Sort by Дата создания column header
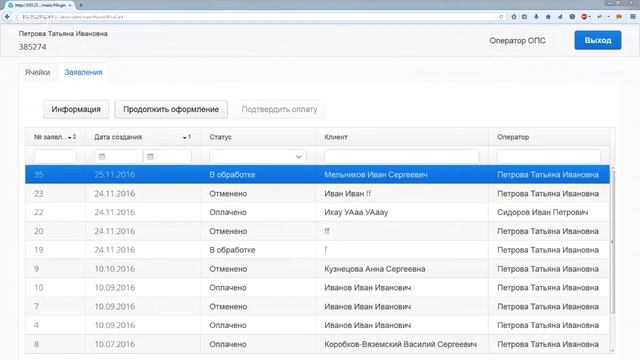The width and height of the screenshot is (640, 360). click(143, 137)
